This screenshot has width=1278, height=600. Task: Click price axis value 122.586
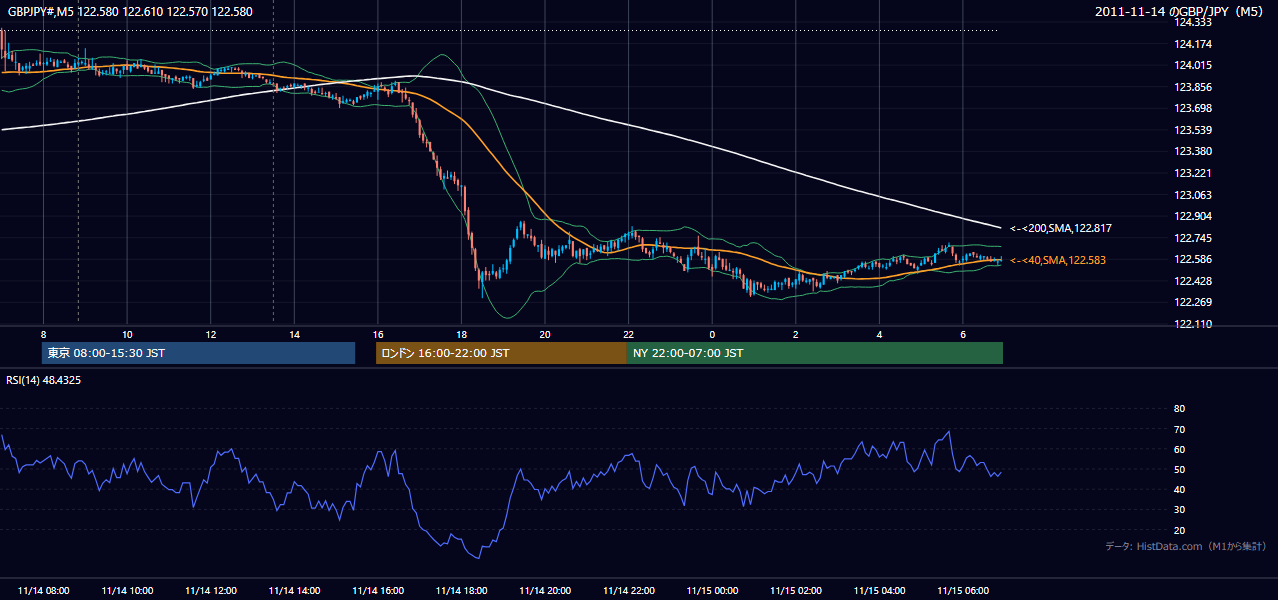[x=1193, y=259]
